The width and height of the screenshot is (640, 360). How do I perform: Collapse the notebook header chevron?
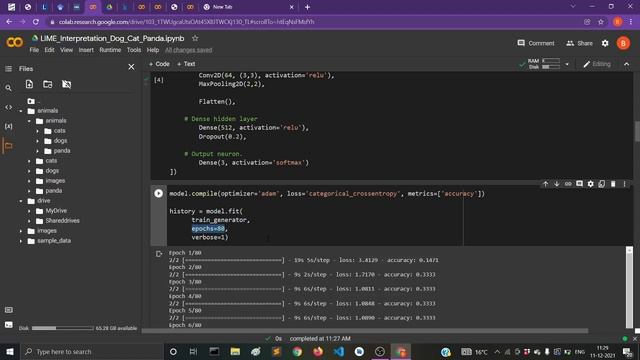pos(627,64)
